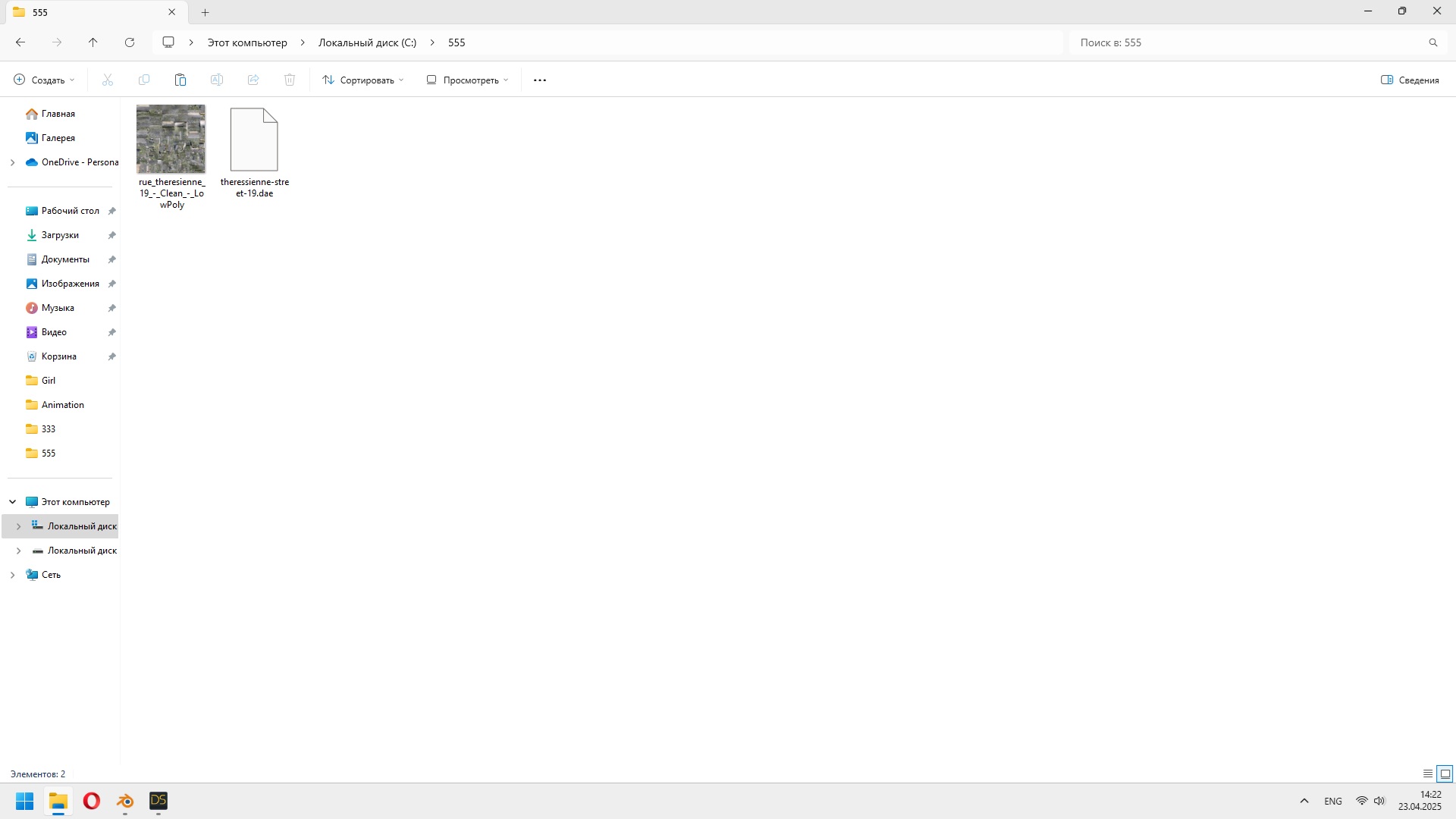The height and width of the screenshot is (819, 1456).
Task: Expand the second Локальный диск node
Action: (x=18, y=551)
